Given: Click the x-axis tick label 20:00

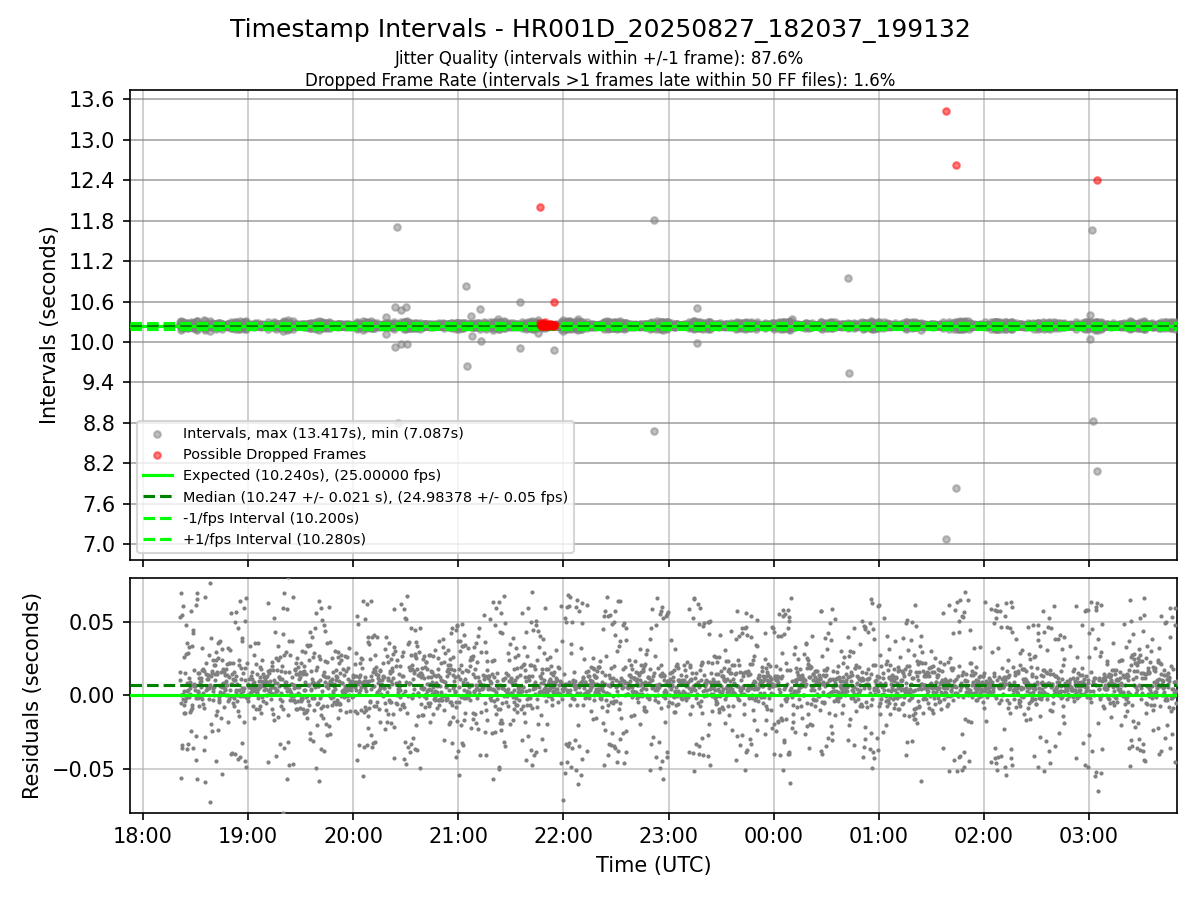Looking at the screenshot, I should click(x=352, y=834).
